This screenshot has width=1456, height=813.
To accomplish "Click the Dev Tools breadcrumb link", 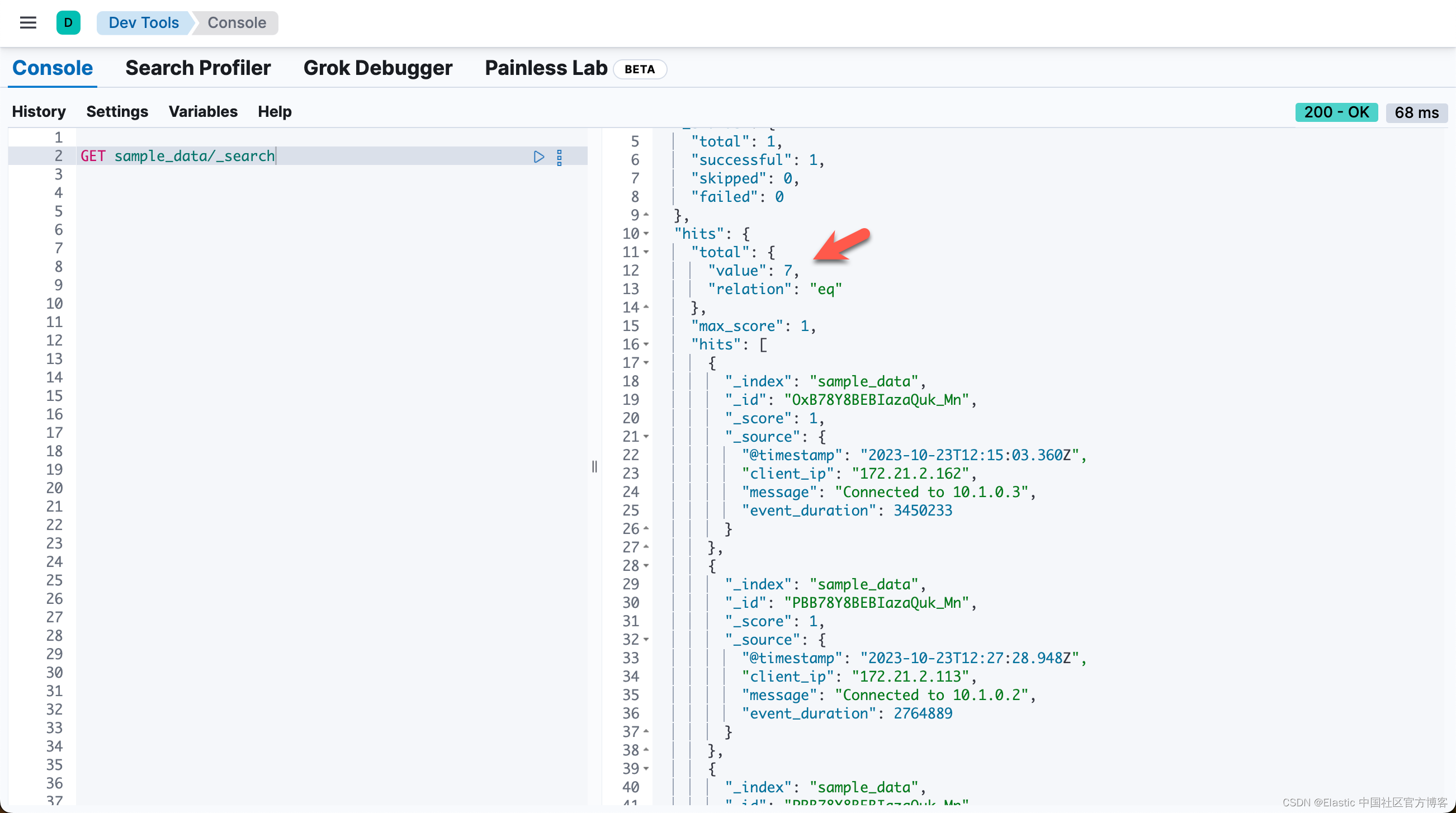I will point(144,22).
